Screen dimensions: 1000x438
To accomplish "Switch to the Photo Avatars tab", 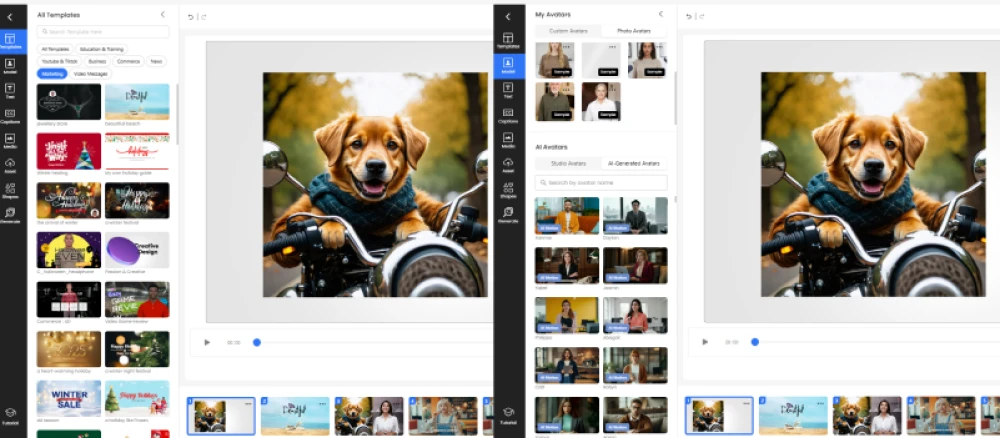I will pos(634,31).
